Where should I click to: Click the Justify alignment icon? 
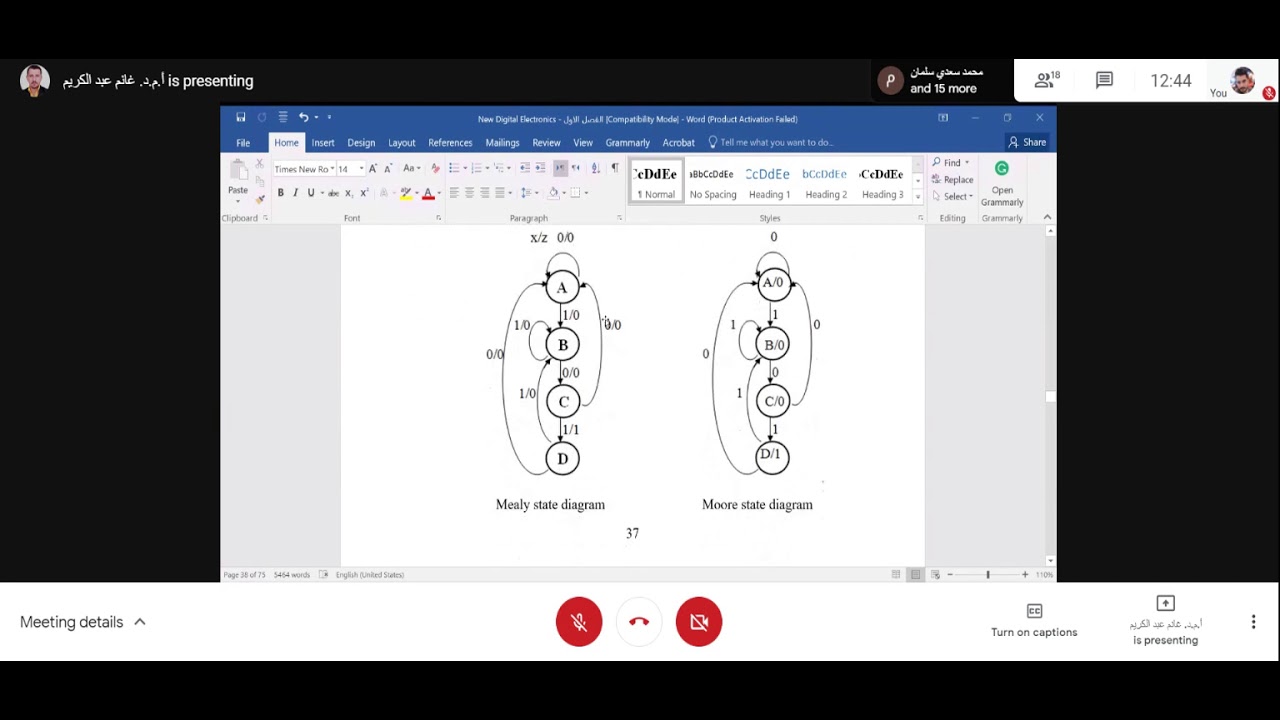500,193
